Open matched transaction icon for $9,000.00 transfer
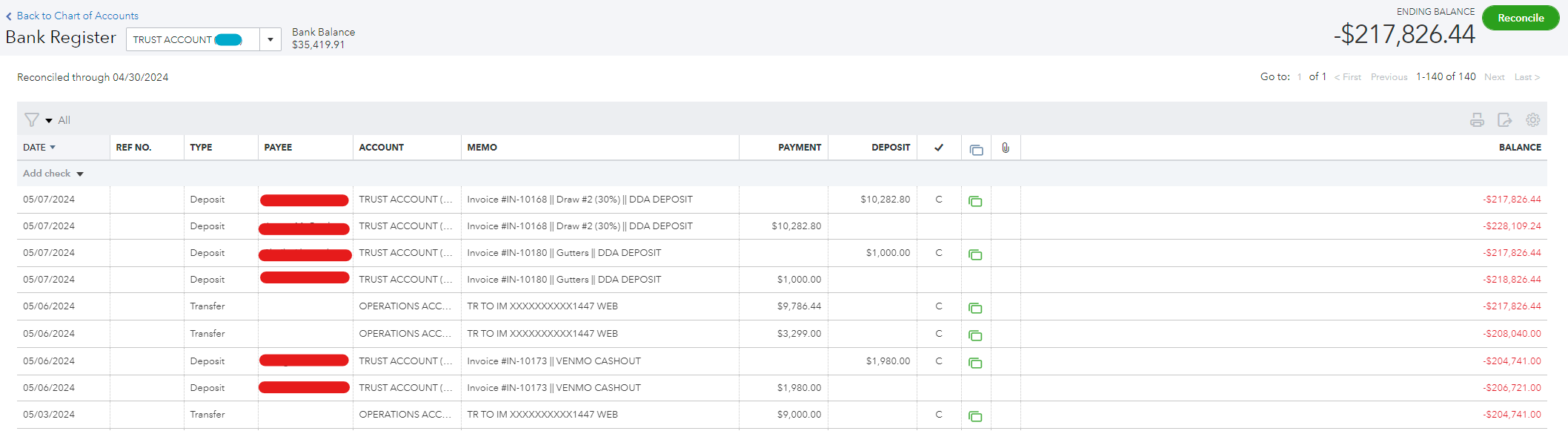 975,416
